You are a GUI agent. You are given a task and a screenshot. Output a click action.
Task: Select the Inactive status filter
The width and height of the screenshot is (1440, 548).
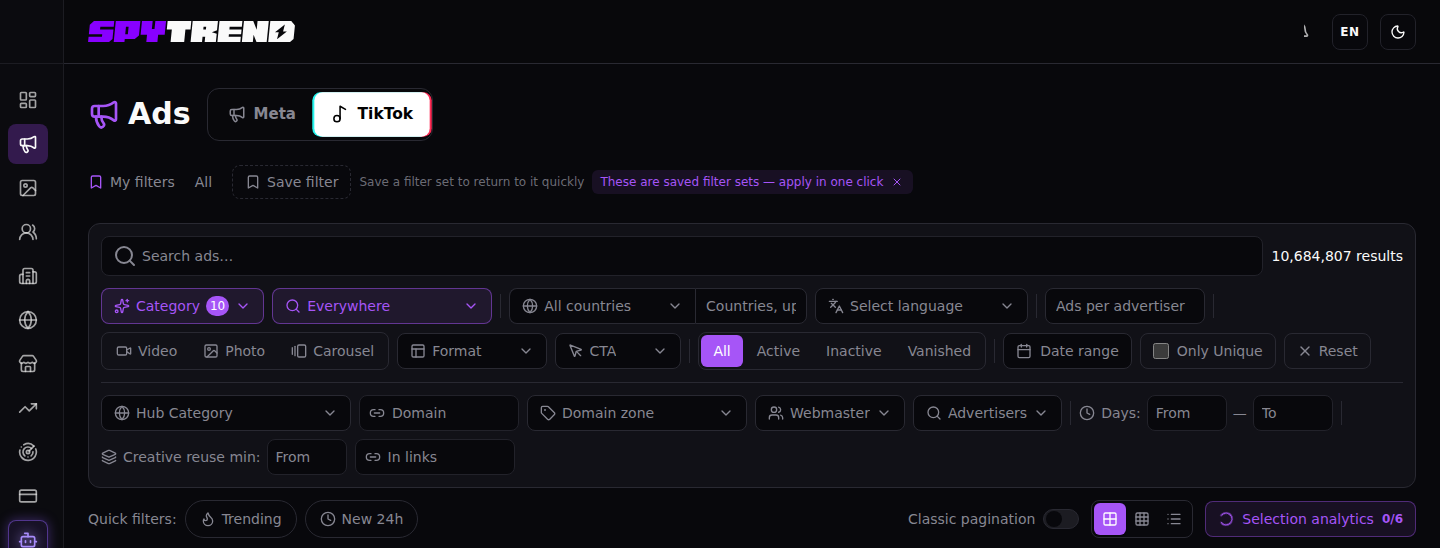[853, 351]
